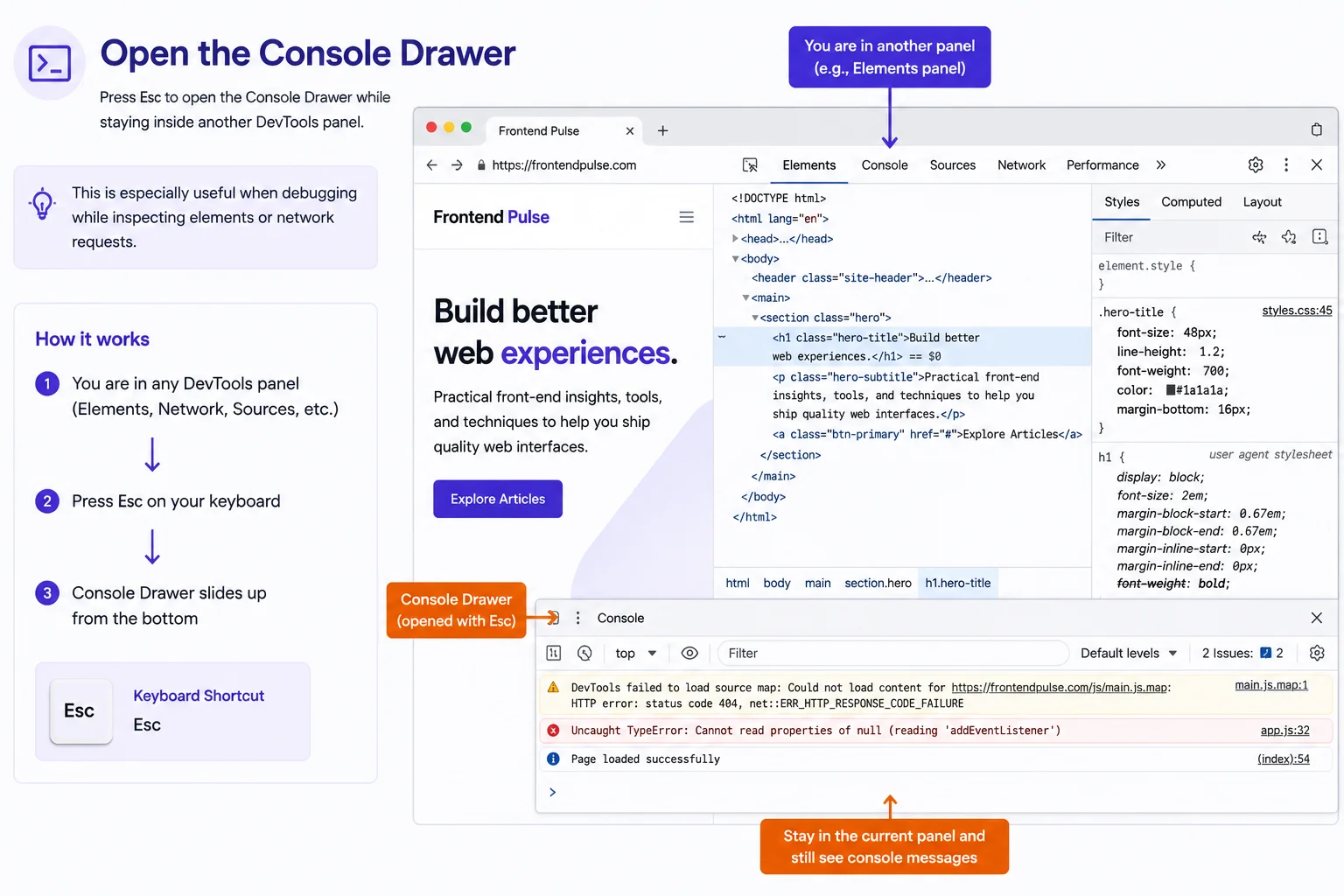
Task: Close the Frontend Pulse browser tab
Action: tap(630, 130)
